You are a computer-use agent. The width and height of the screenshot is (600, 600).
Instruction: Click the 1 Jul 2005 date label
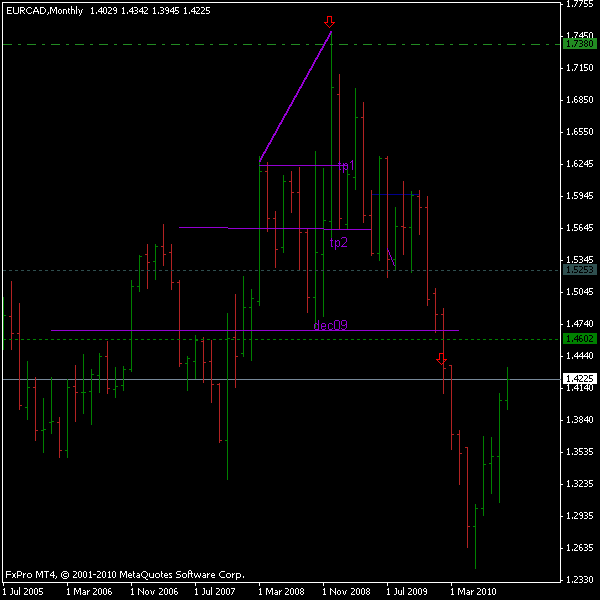coord(23,591)
